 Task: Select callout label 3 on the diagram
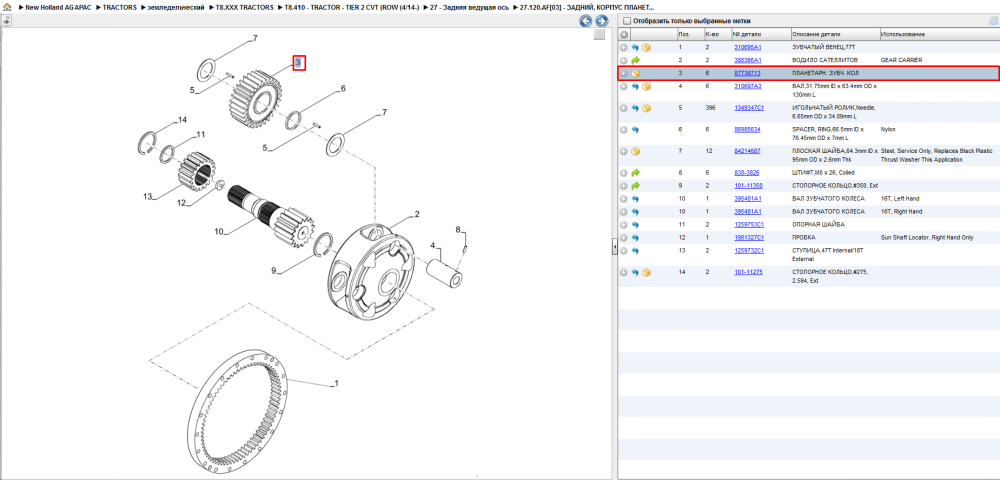299,62
